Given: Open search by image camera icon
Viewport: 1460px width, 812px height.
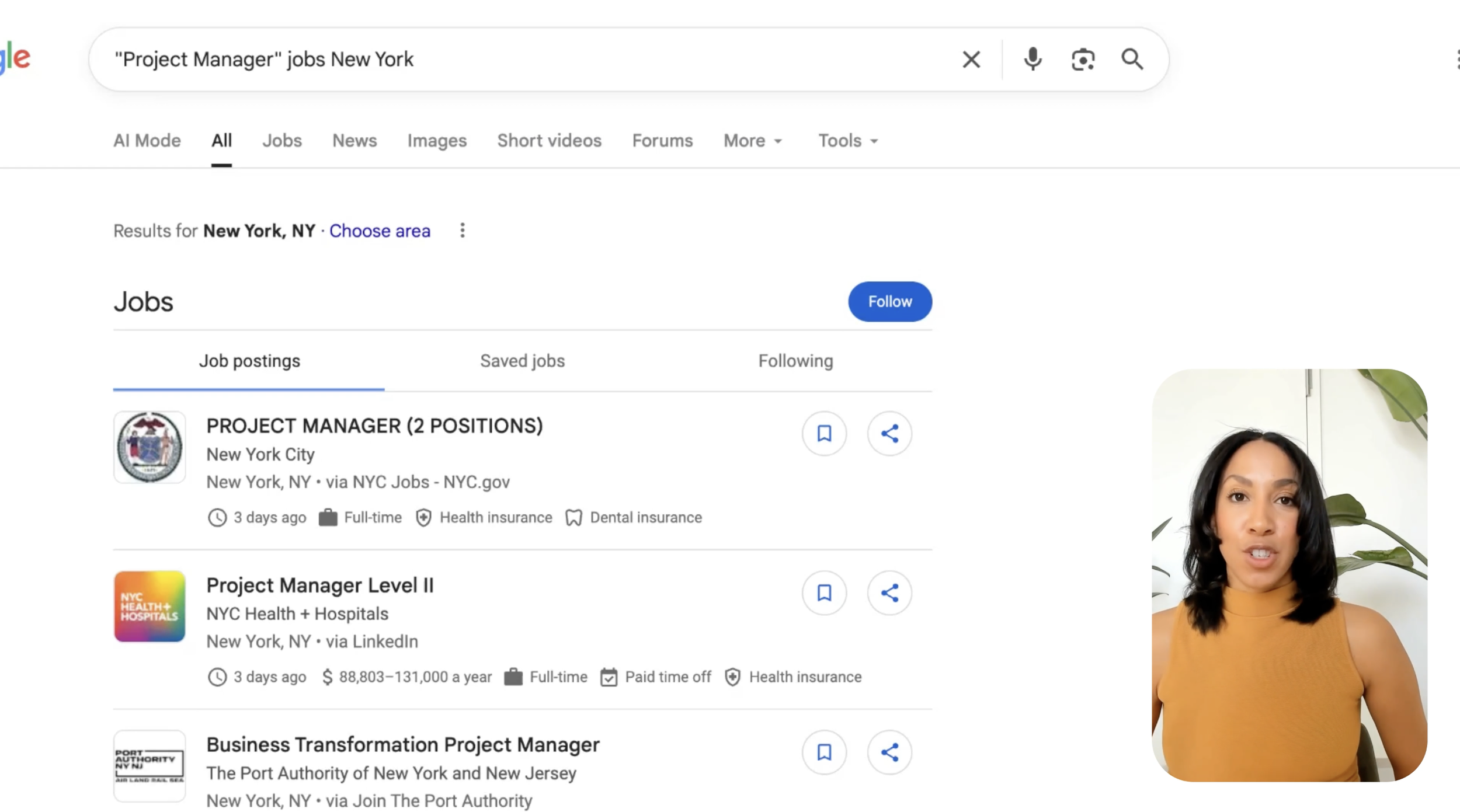Looking at the screenshot, I should 1083,59.
